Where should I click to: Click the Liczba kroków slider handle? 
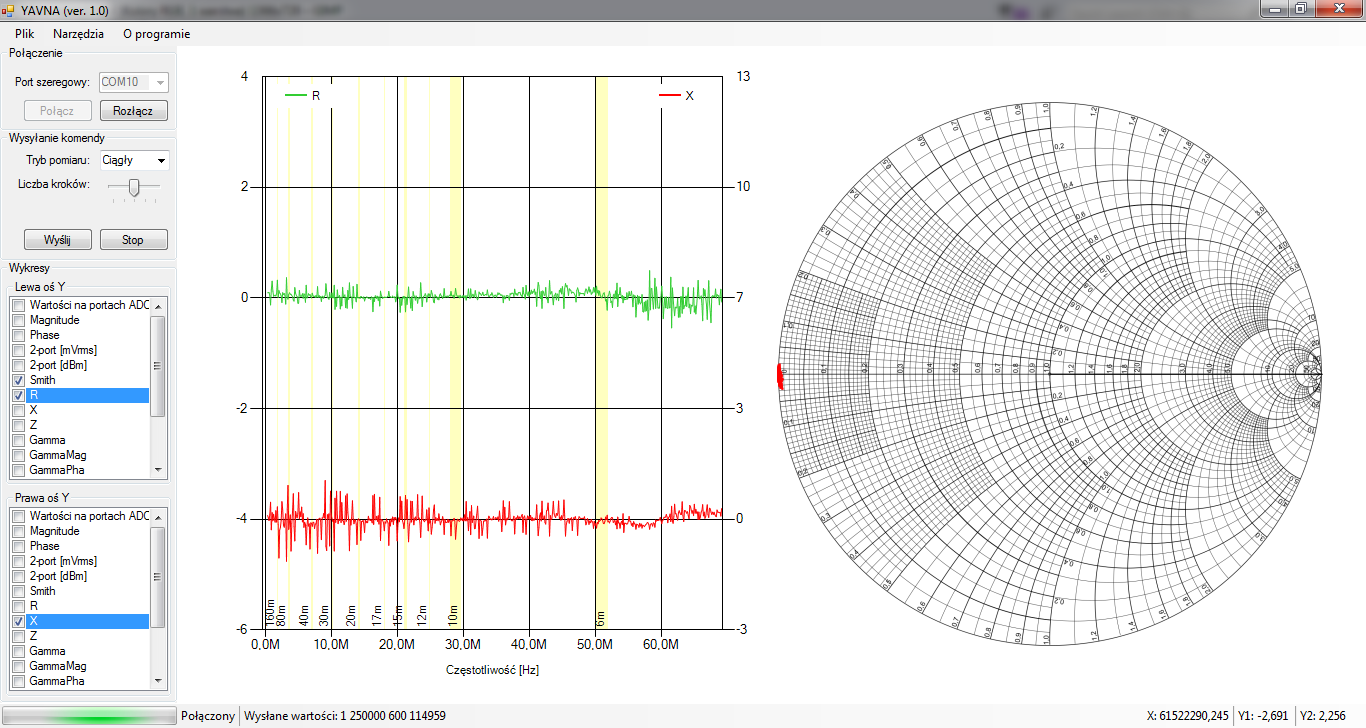click(135, 186)
